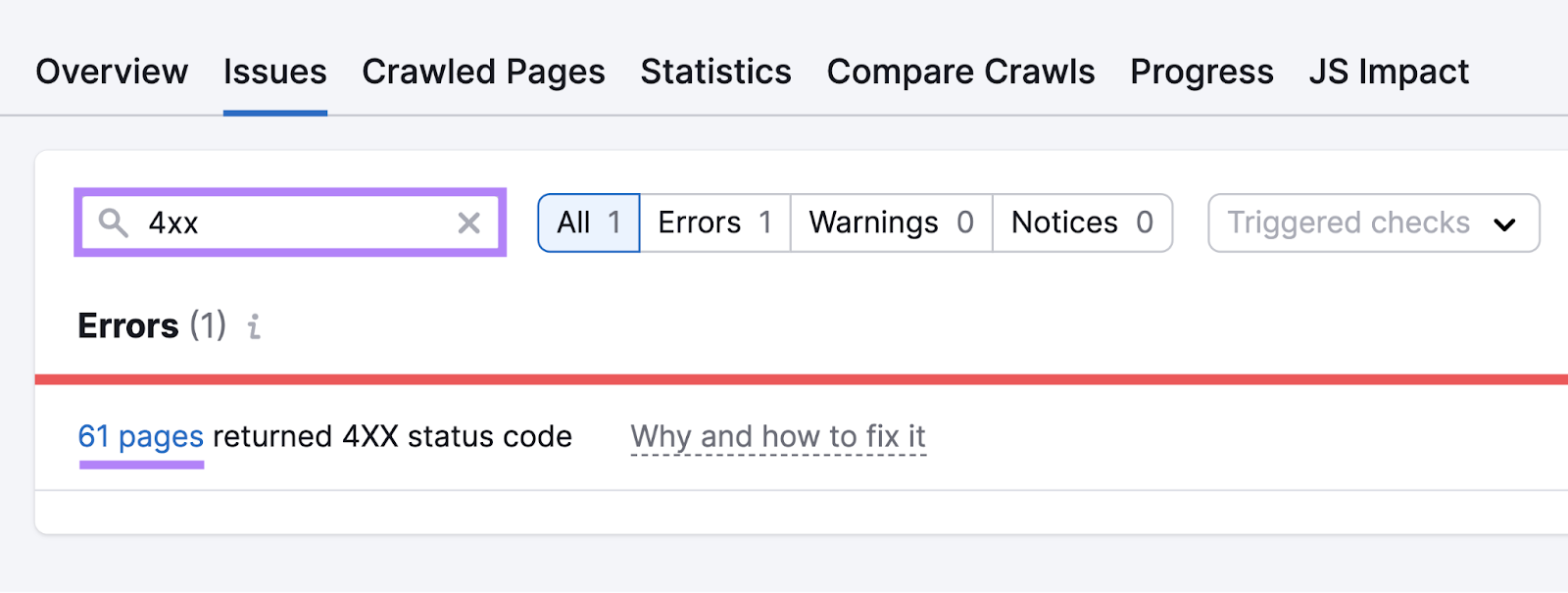The image size is (1568, 593).
Task: Select the Issues tab
Action: click(274, 72)
